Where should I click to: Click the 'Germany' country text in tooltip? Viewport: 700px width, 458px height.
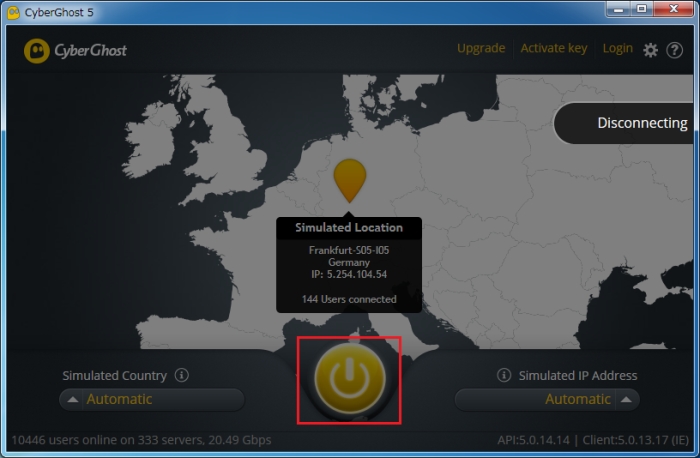(349, 262)
